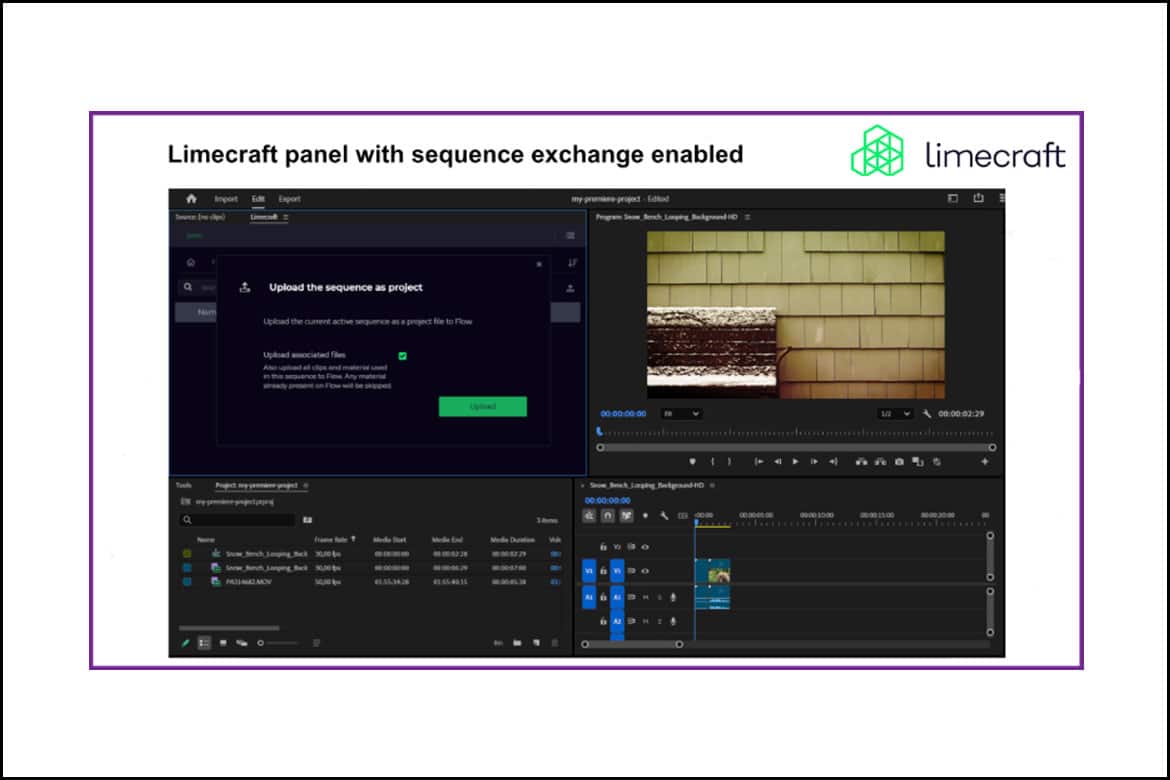Switch to the Export tab
Screen dimensions: 1170x780
click(x=289, y=199)
